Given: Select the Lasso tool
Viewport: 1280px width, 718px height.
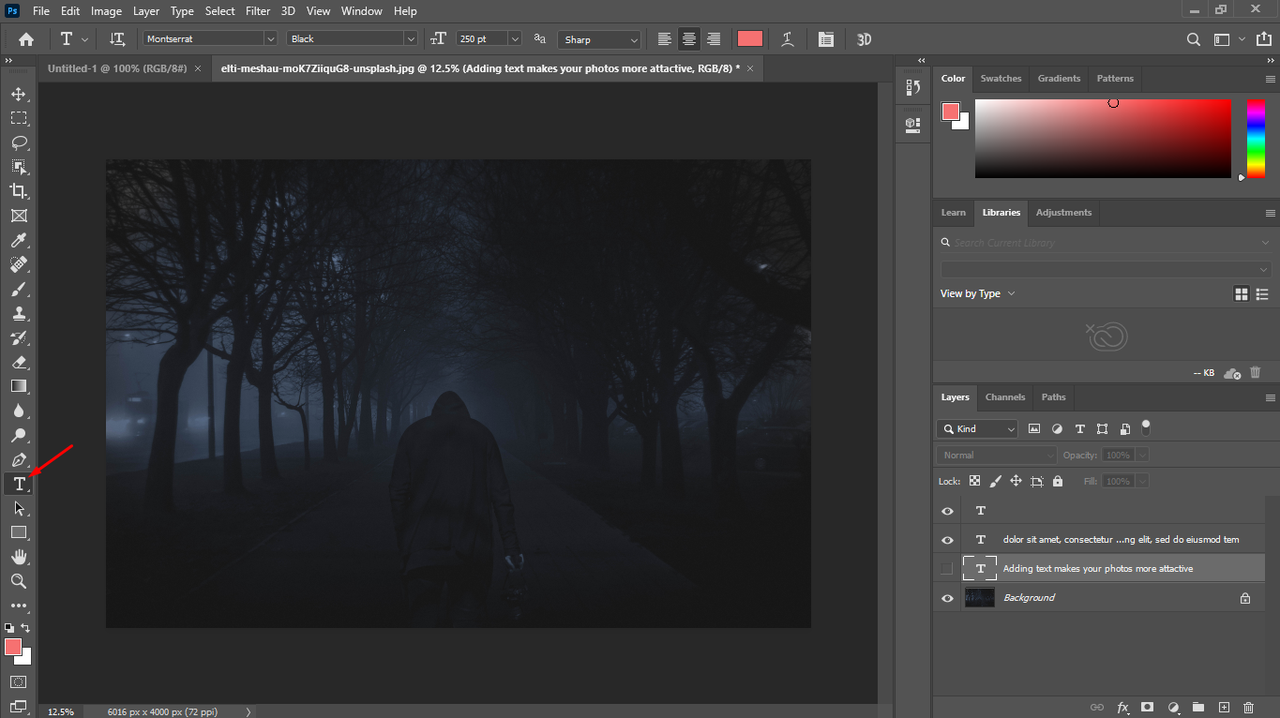Looking at the screenshot, I should pos(19,142).
